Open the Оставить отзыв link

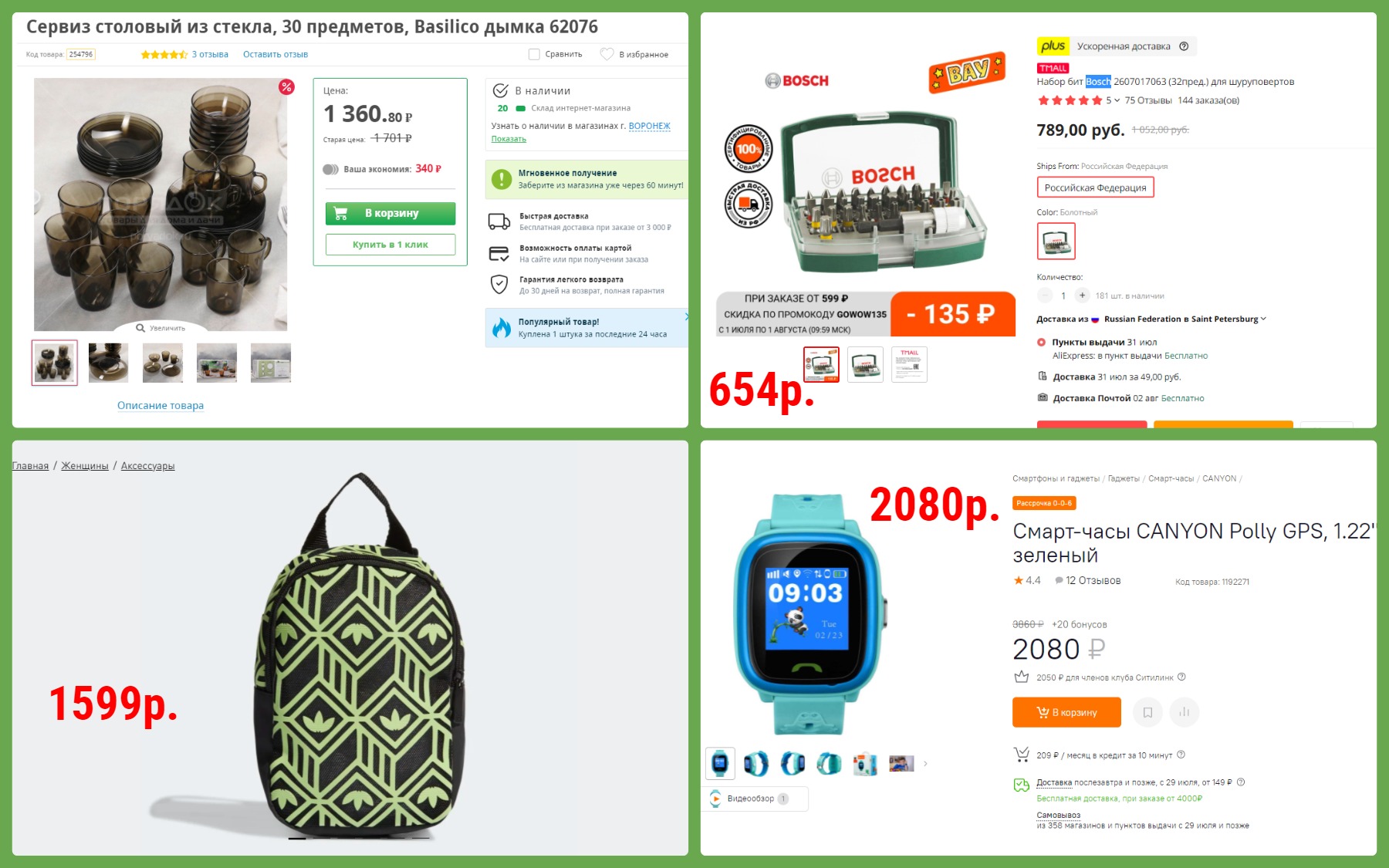click(275, 54)
